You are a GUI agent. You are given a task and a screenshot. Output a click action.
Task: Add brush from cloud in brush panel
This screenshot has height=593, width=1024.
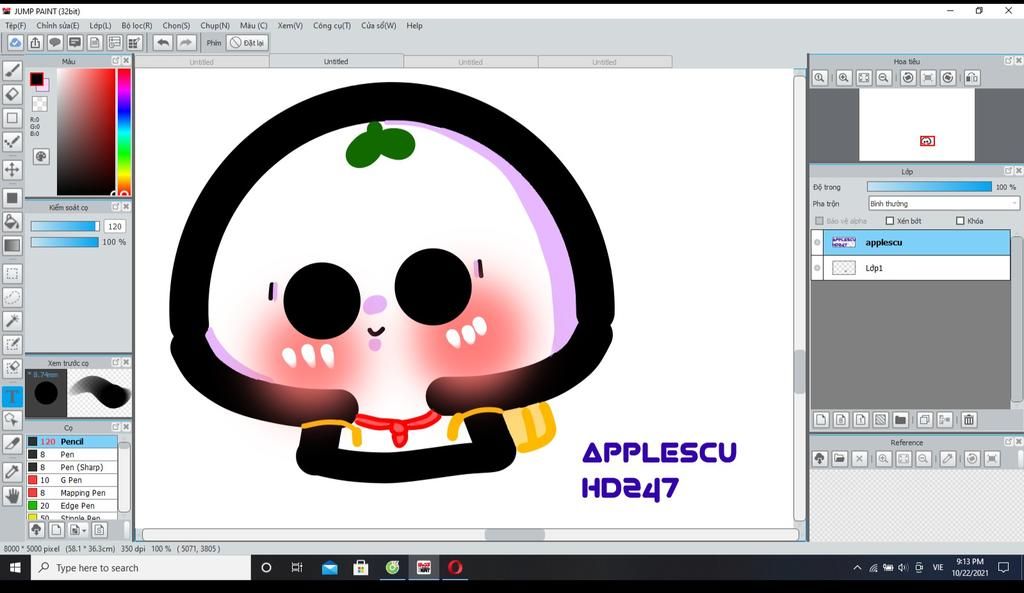(x=36, y=530)
